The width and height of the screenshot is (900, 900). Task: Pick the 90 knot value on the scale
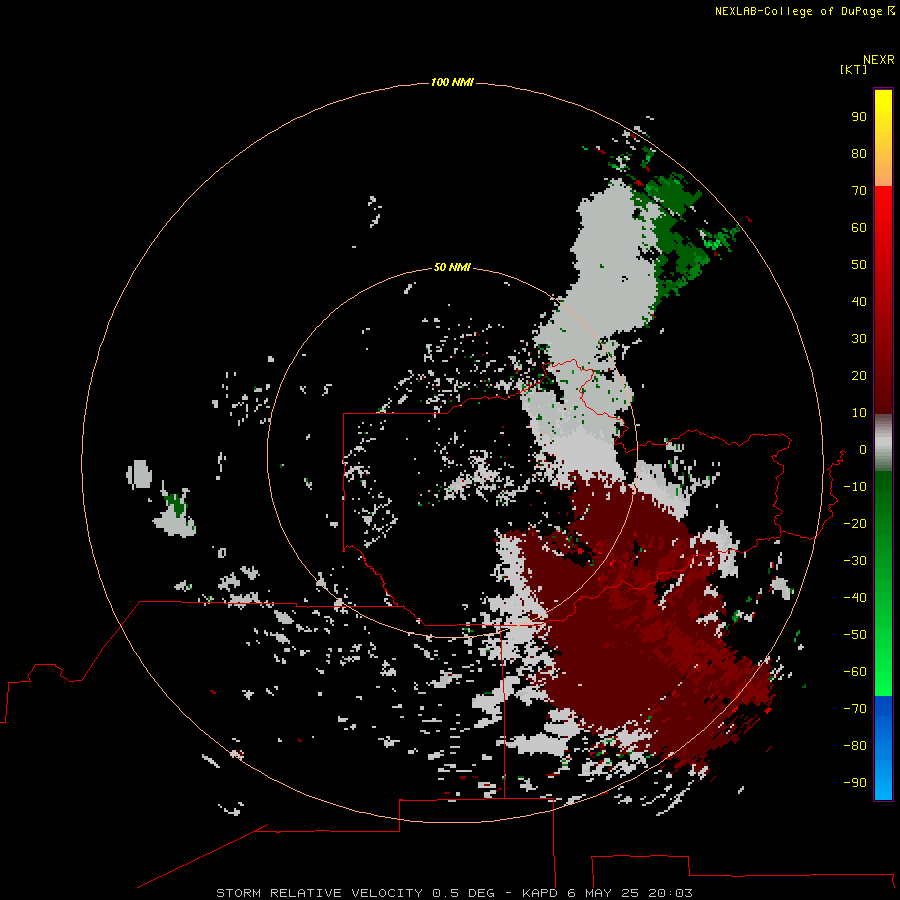click(859, 117)
